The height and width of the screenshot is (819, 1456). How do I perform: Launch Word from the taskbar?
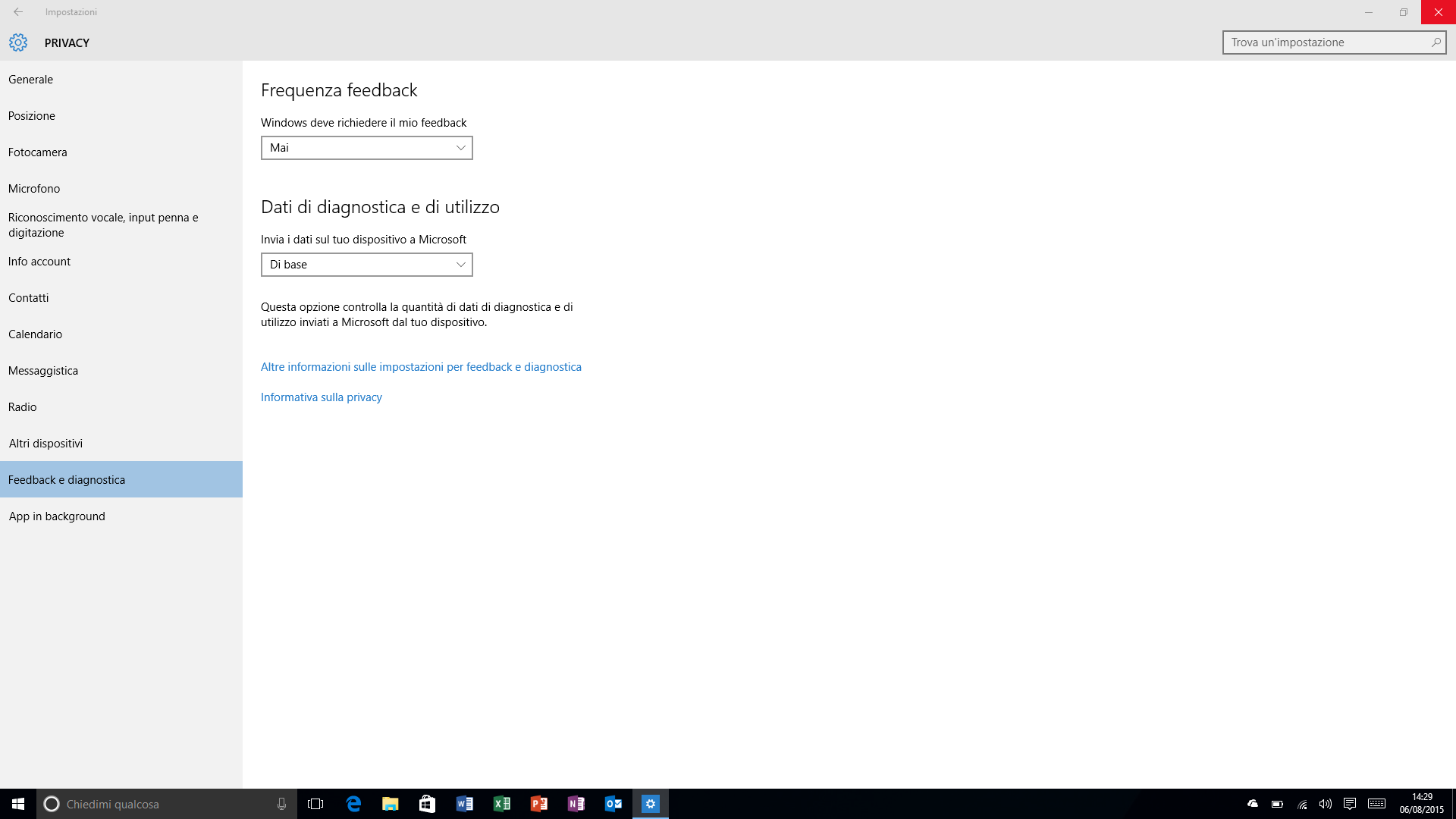coord(465,804)
